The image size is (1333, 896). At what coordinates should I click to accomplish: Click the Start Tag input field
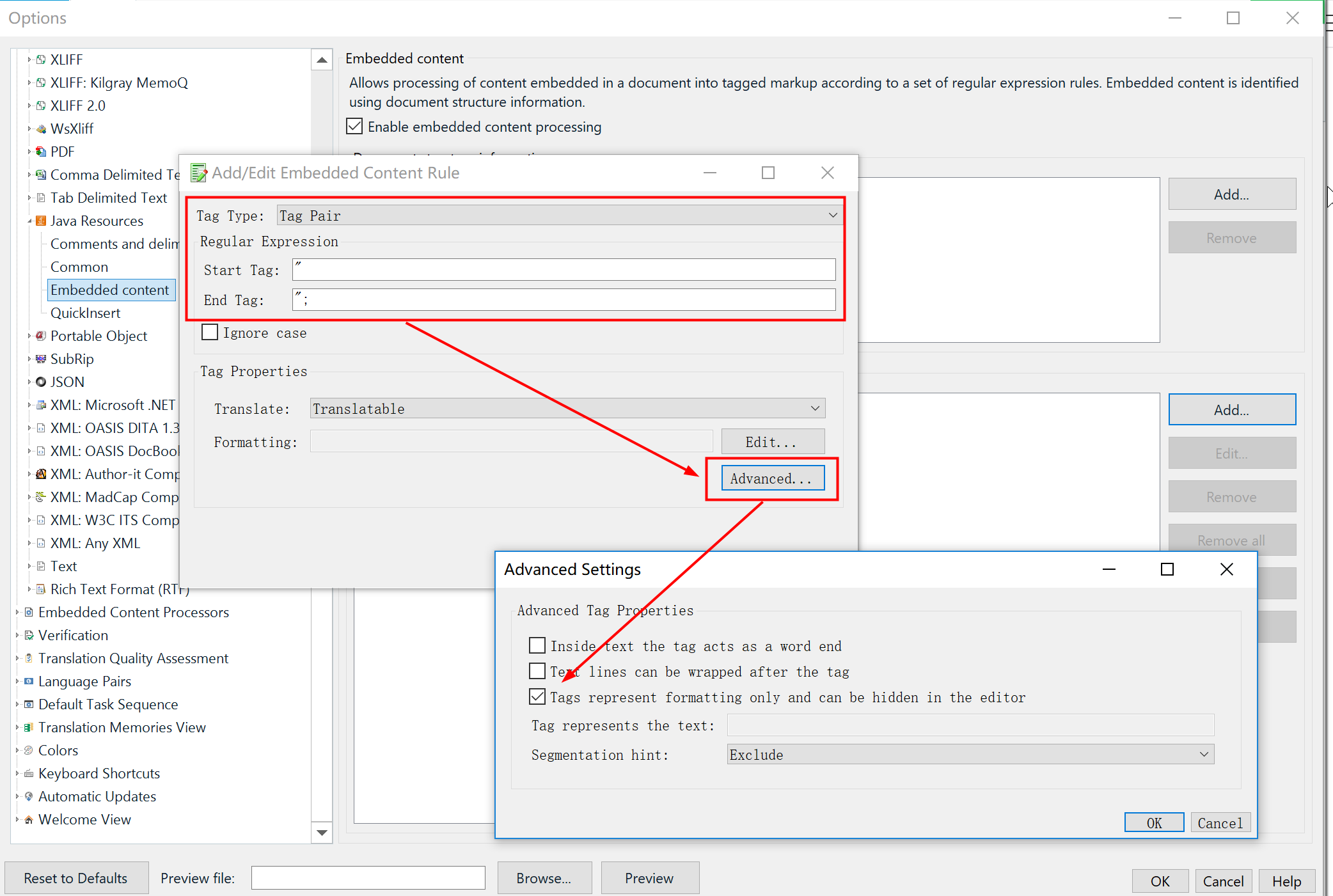pos(564,270)
